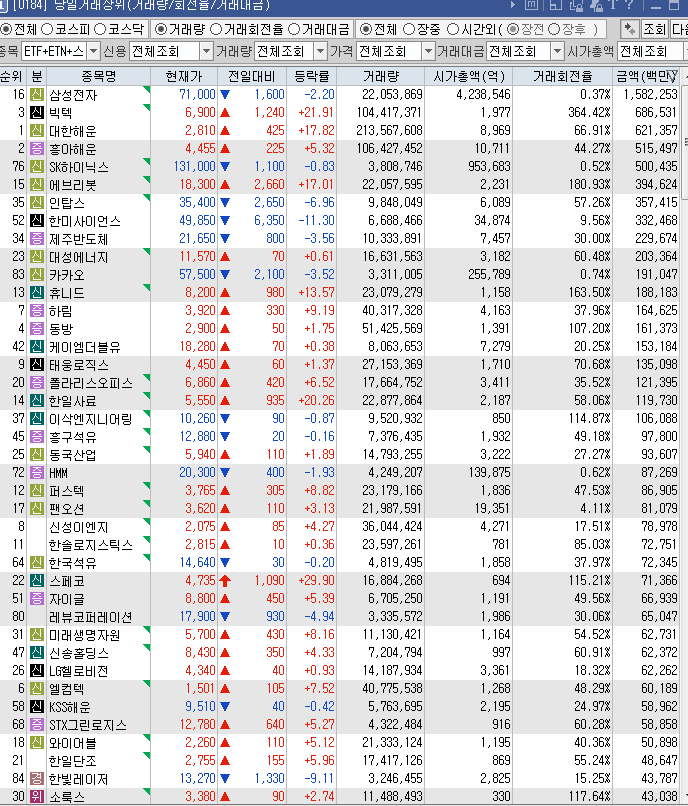Image resolution: width=688 pixels, height=806 pixels.
Task: Click the upper-limit red arrow in 스페코 row
Action: pyautogui.click(x=225, y=581)
